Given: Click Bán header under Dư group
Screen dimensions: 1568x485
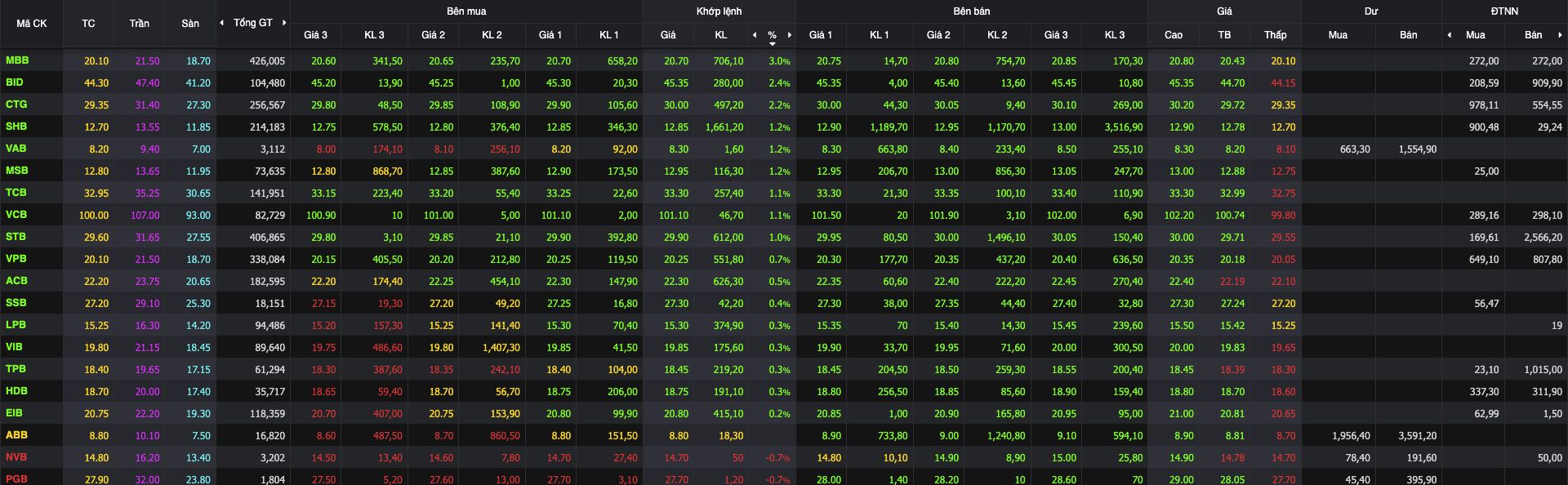Looking at the screenshot, I should tap(1409, 35).
